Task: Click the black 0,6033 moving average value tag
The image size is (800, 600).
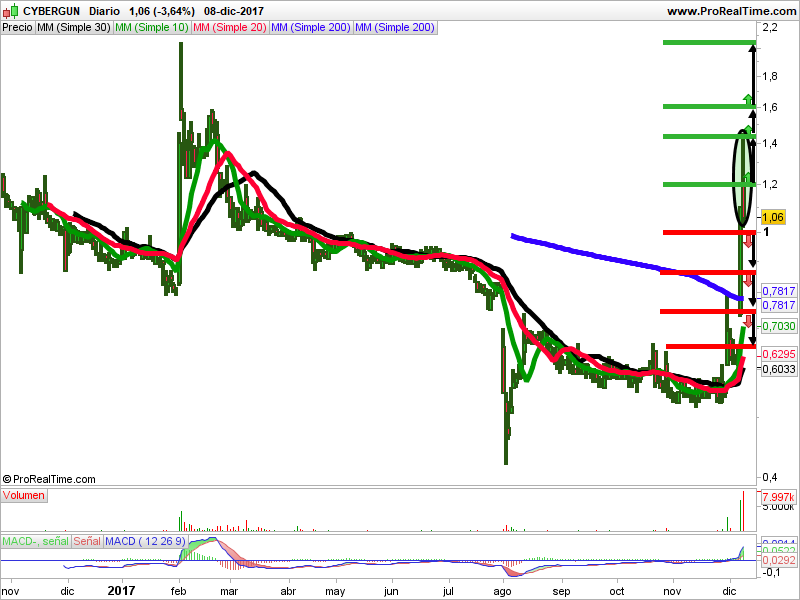Action: 779,369
